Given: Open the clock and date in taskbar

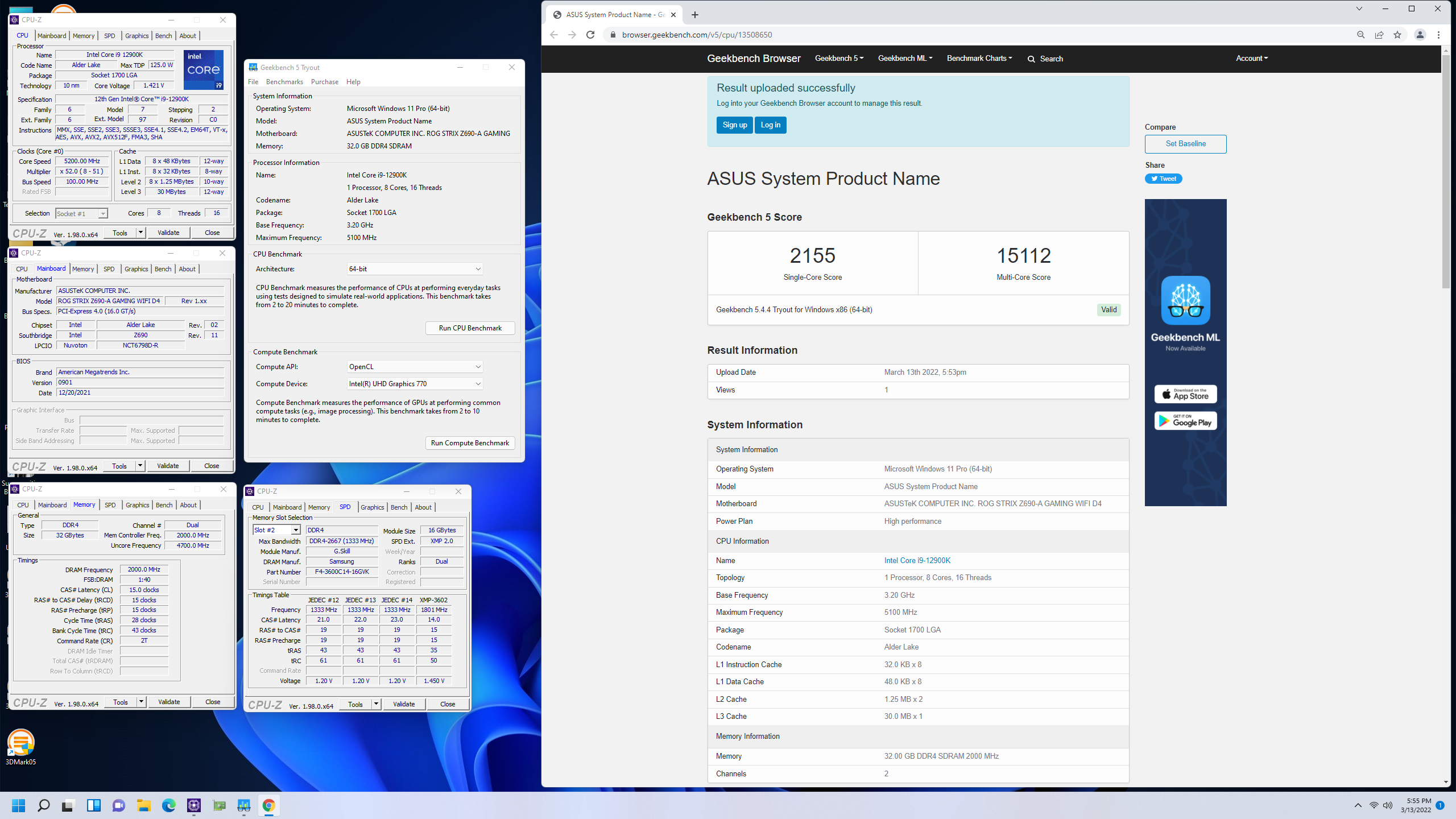Looking at the screenshot, I should point(1416,805).
